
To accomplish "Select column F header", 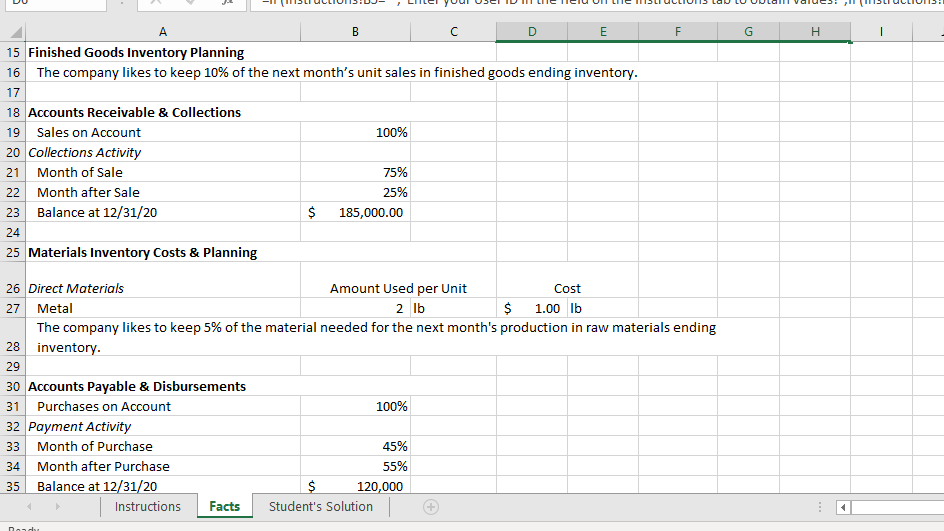I will click(x=678, y=32).
